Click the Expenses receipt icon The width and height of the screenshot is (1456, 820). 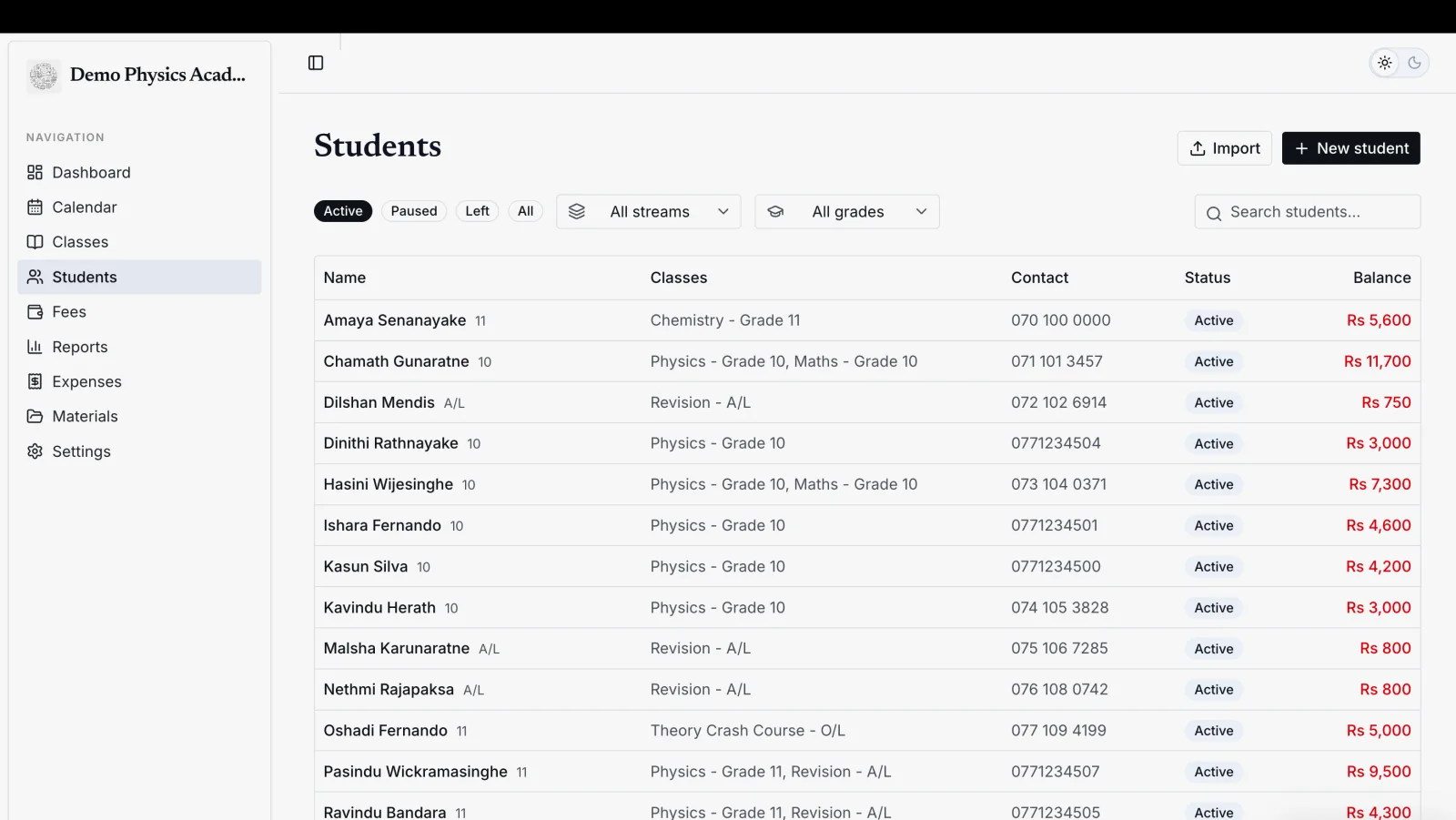pos(35,381)
